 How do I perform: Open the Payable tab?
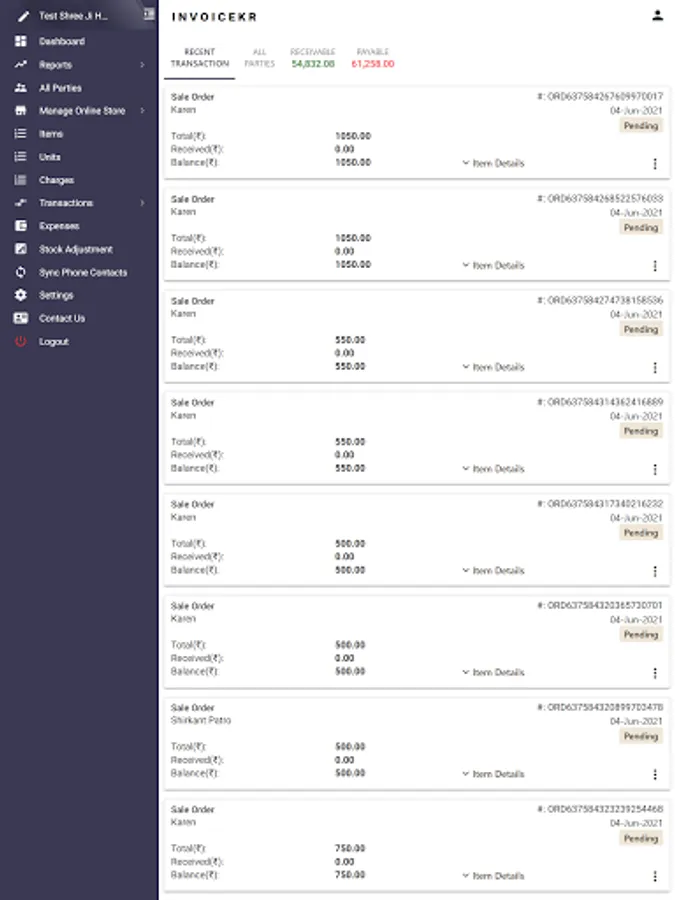point(372,58)
